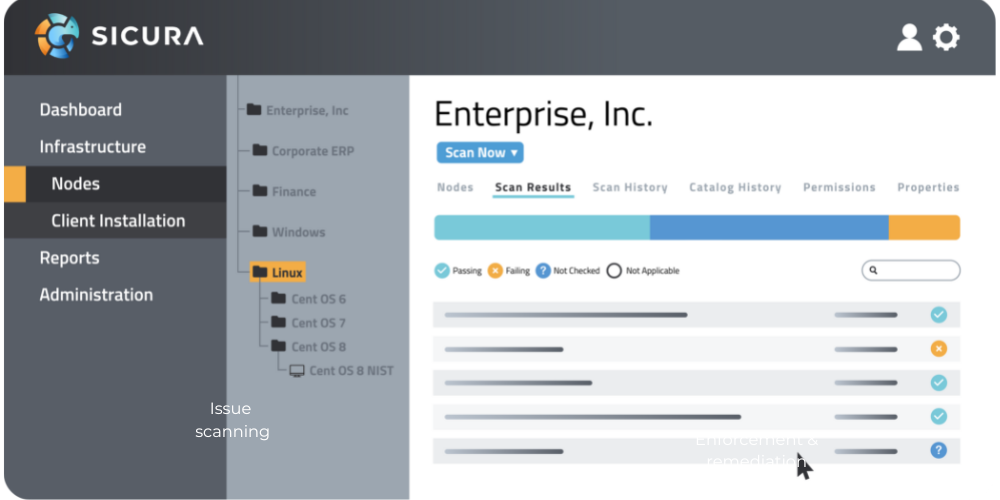Image resolution: width=1000 pixels, height=500 pixels.
Task: Click the Enterprise, Inc folder icon
Action: (x=254, y=110)
